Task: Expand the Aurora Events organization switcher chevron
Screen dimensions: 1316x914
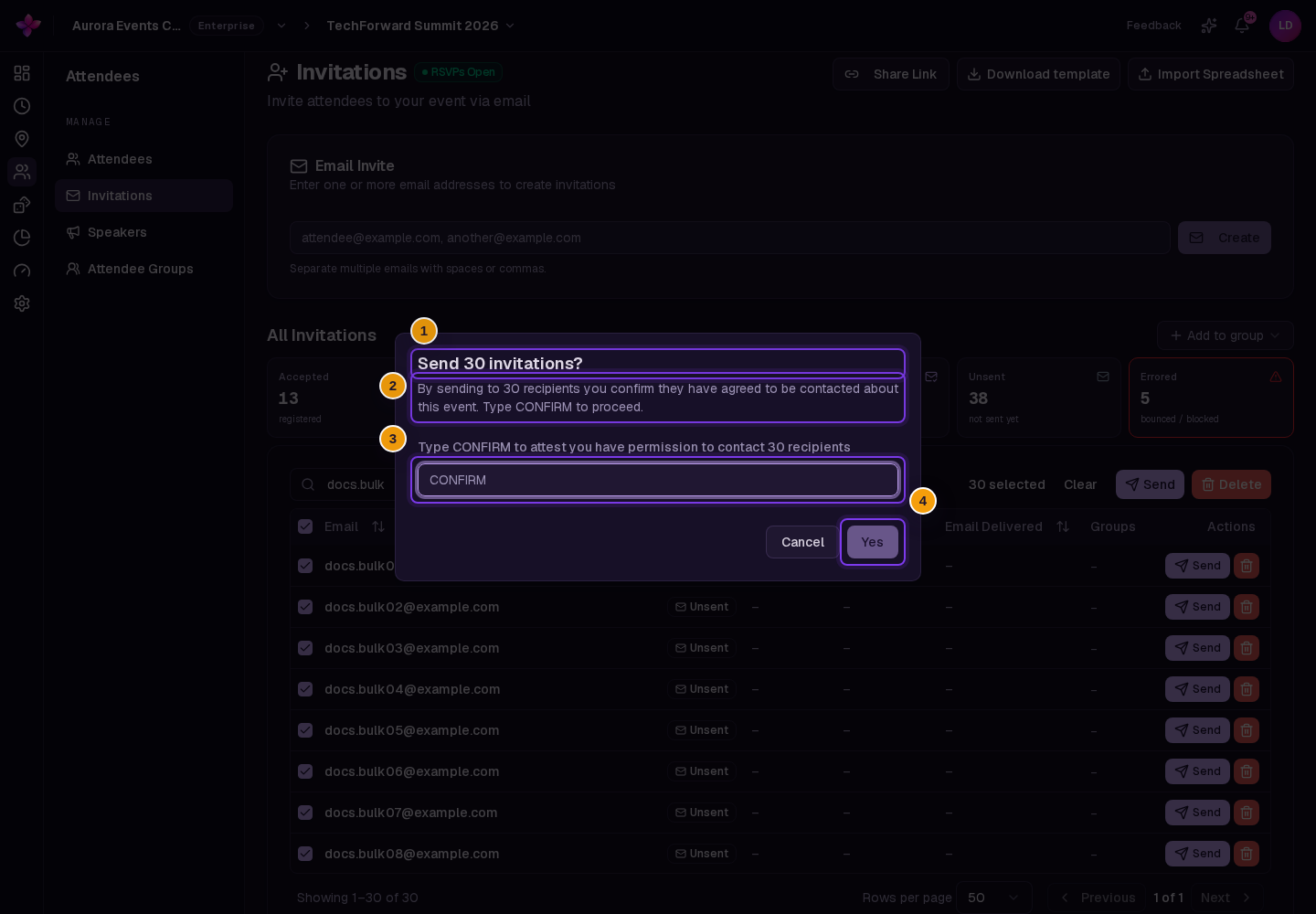Action: pos(281,26)
